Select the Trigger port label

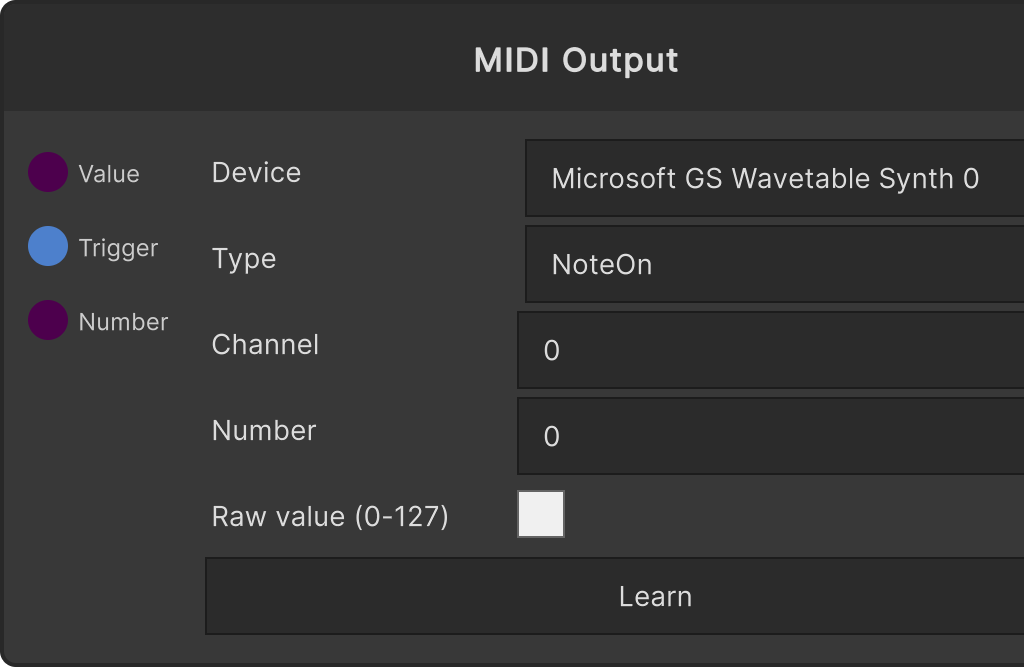click(x=118, y=248)
